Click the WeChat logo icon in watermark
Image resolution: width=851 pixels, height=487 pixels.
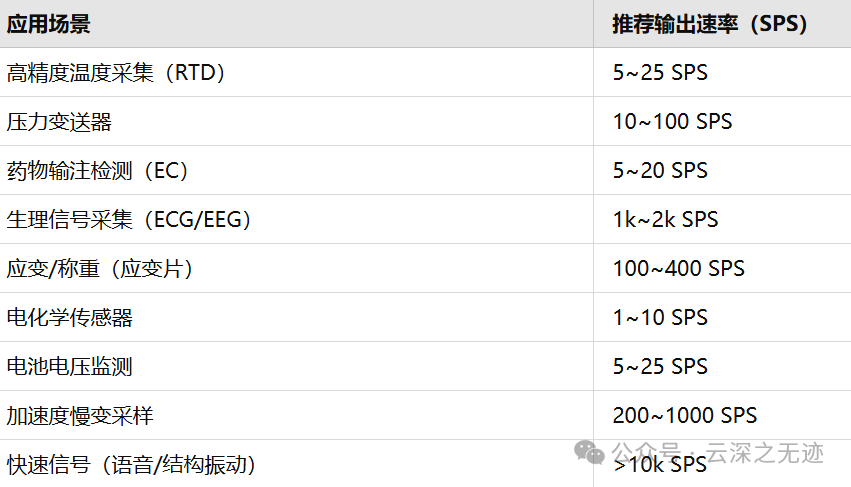click(589, 453)
